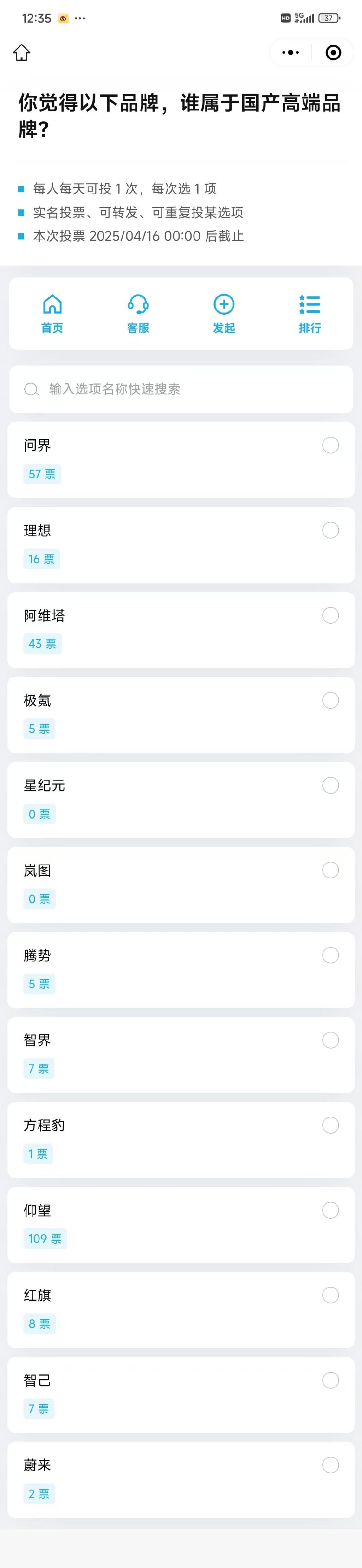Tap the 109 票 vote count badge

tap(45, 1239)
